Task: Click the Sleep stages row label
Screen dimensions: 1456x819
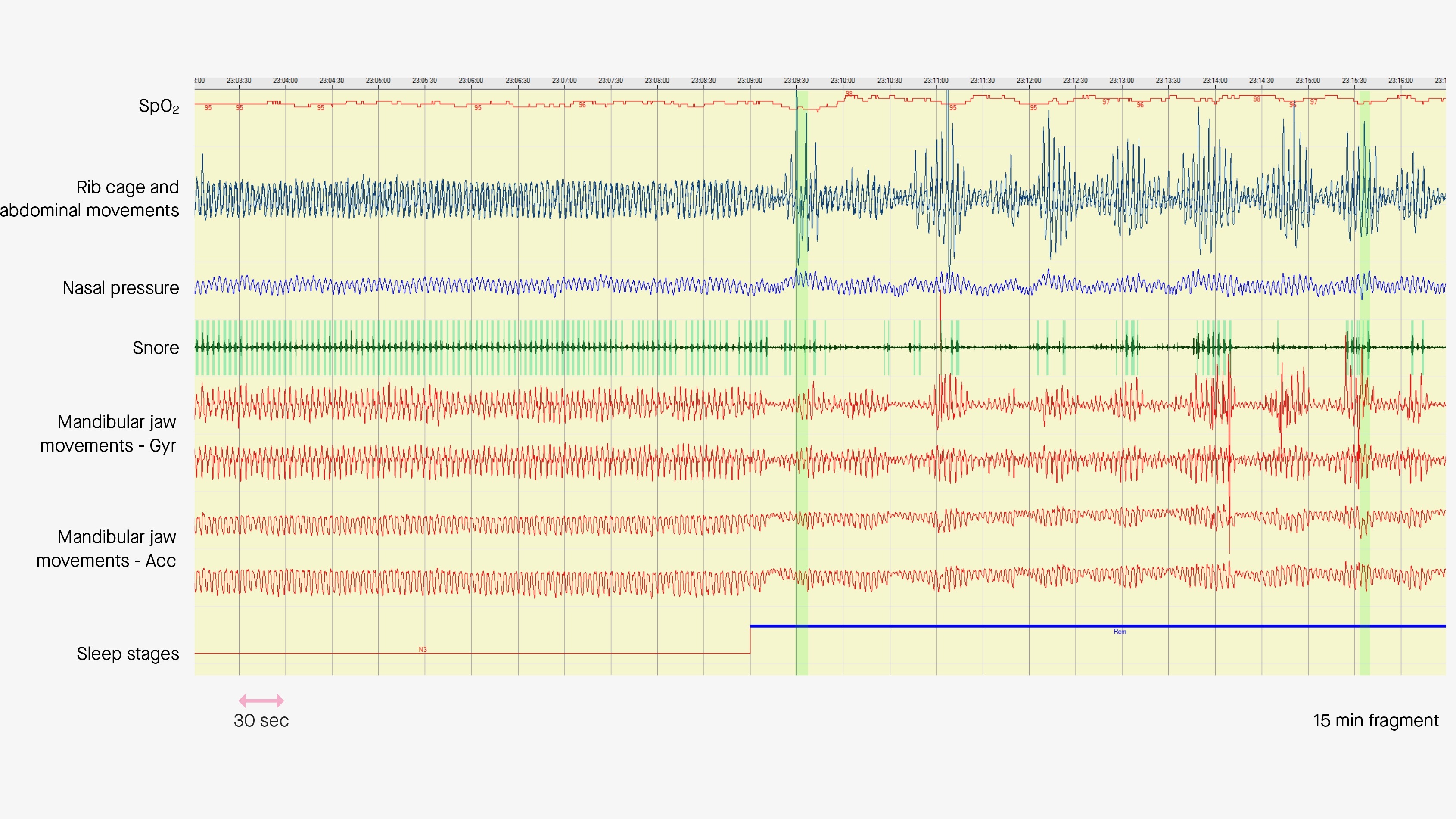Action: [x=128, y=654]
